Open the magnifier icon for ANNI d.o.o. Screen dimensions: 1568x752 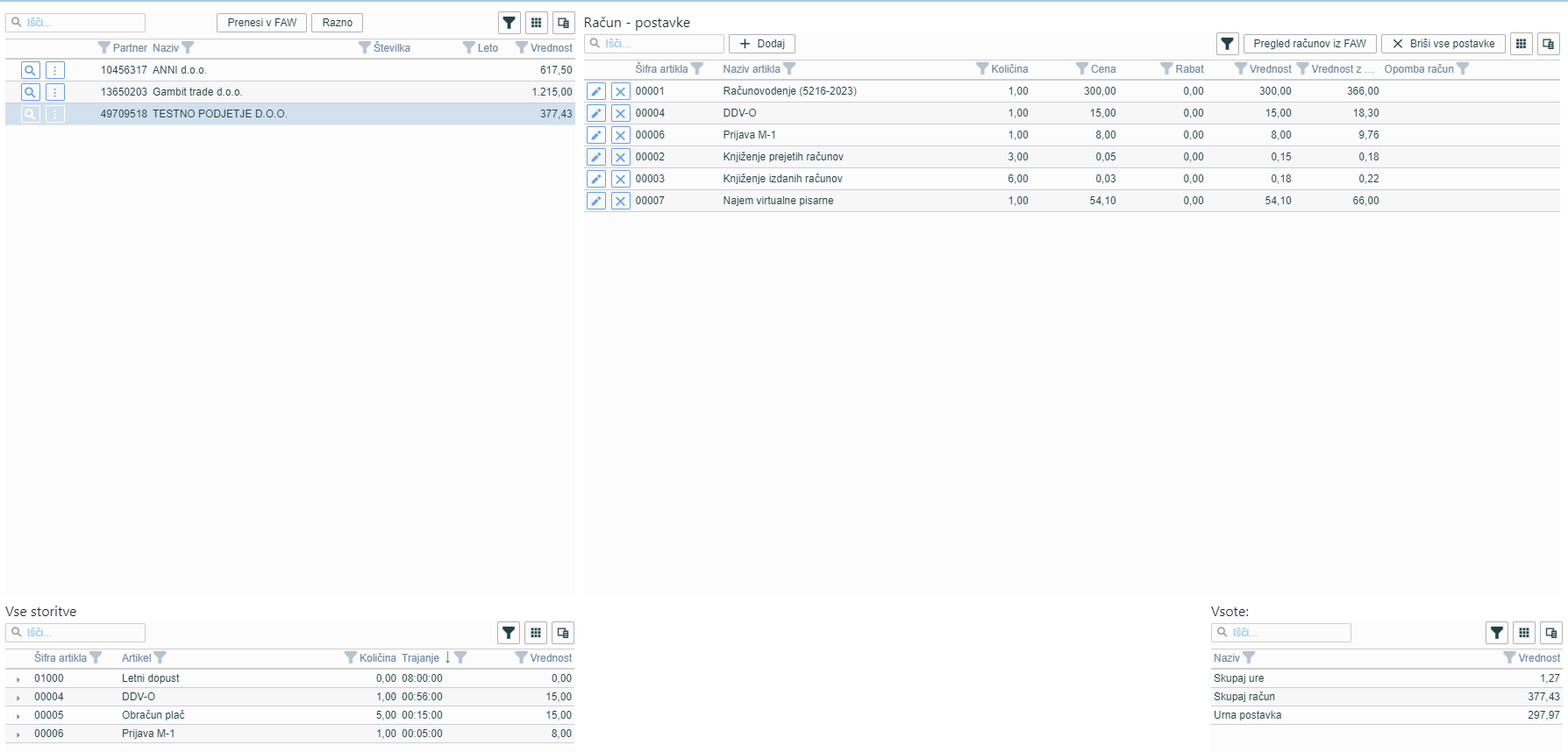pos(30,70)
